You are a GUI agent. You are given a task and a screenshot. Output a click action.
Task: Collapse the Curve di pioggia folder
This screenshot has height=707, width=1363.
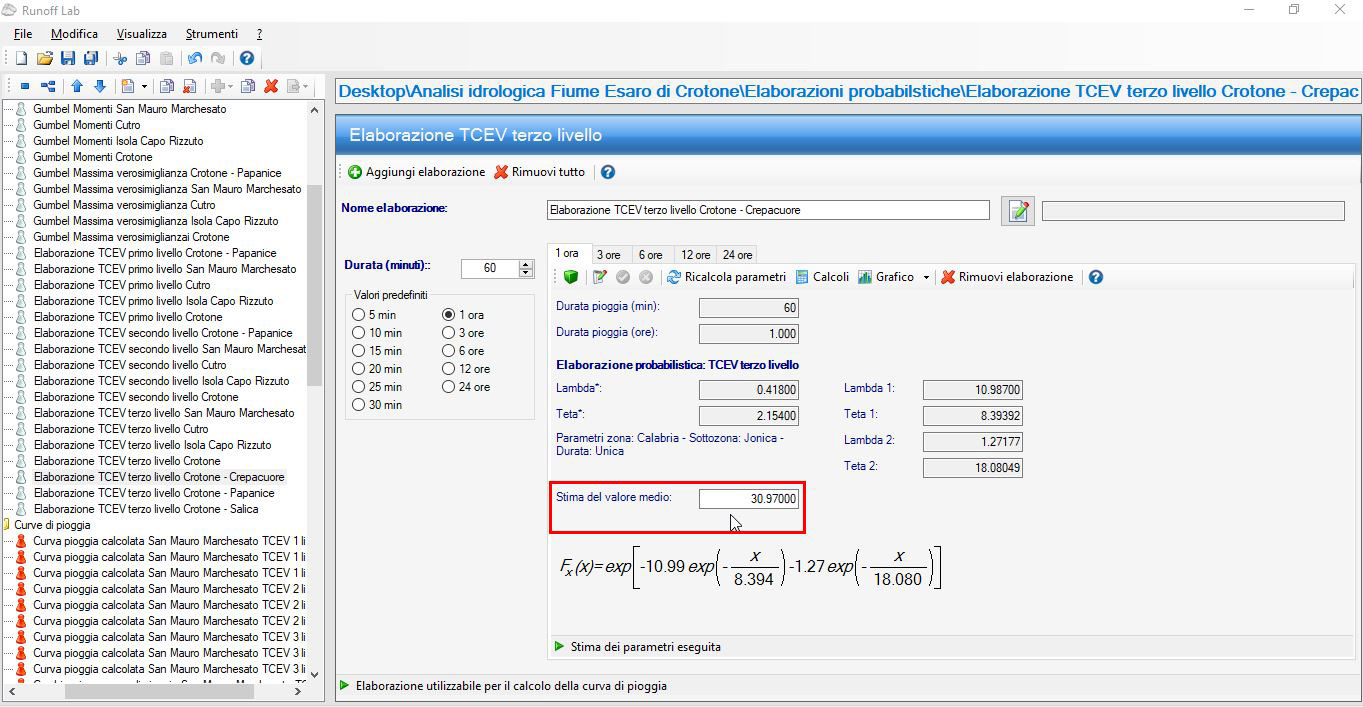7,524
